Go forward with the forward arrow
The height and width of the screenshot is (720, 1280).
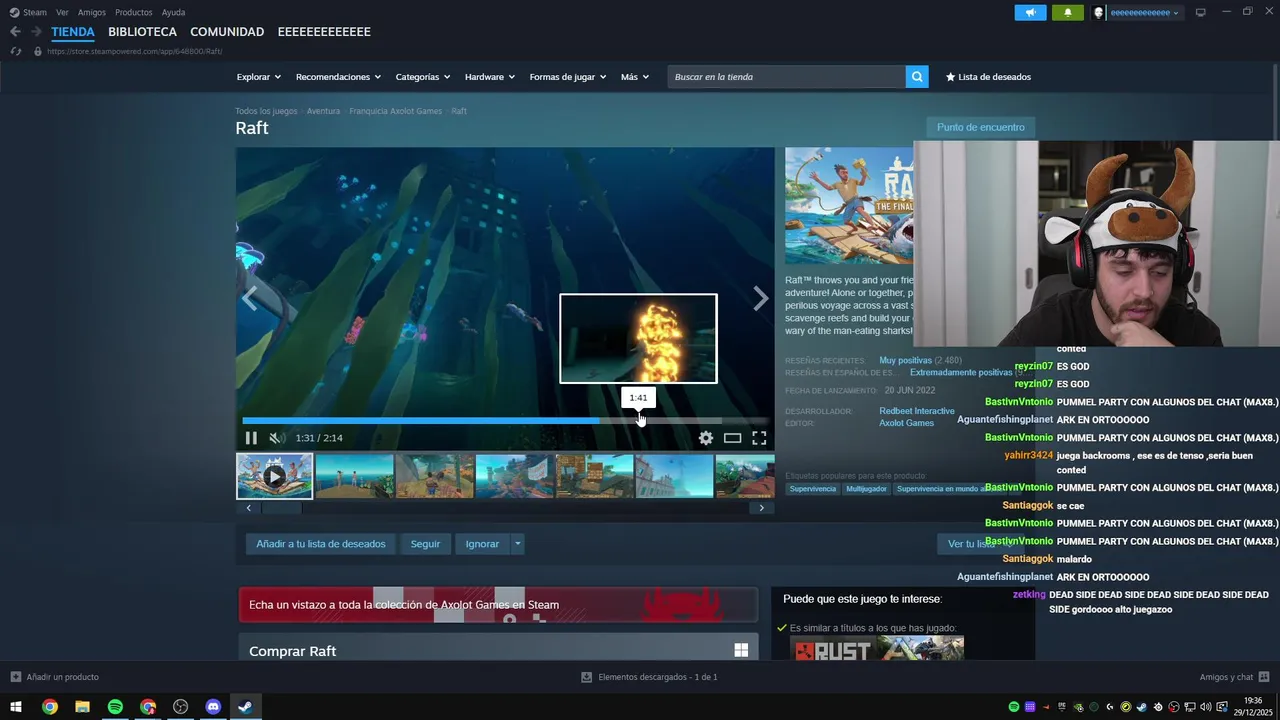click(36, 32)
